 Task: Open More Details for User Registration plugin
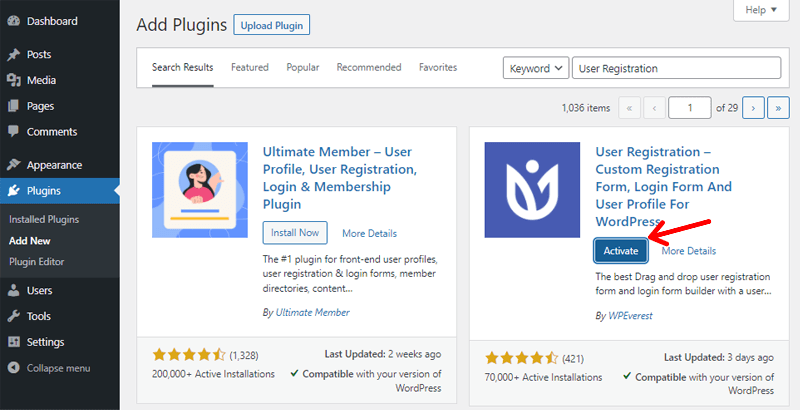click(x=689, y=250)
